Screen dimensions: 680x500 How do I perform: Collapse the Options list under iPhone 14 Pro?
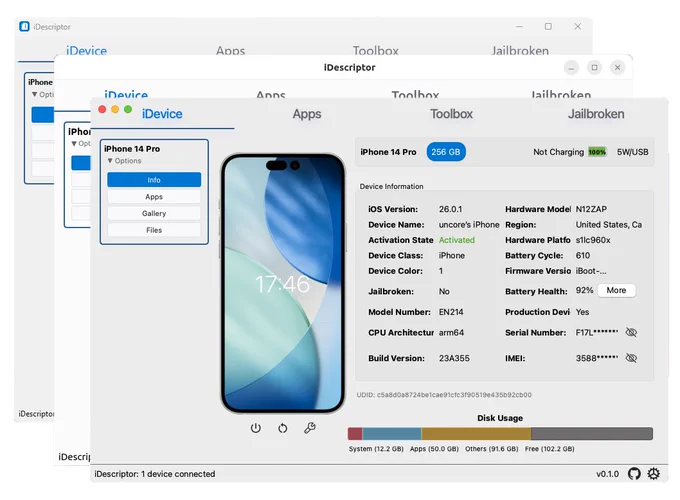[x=110, y=161]
